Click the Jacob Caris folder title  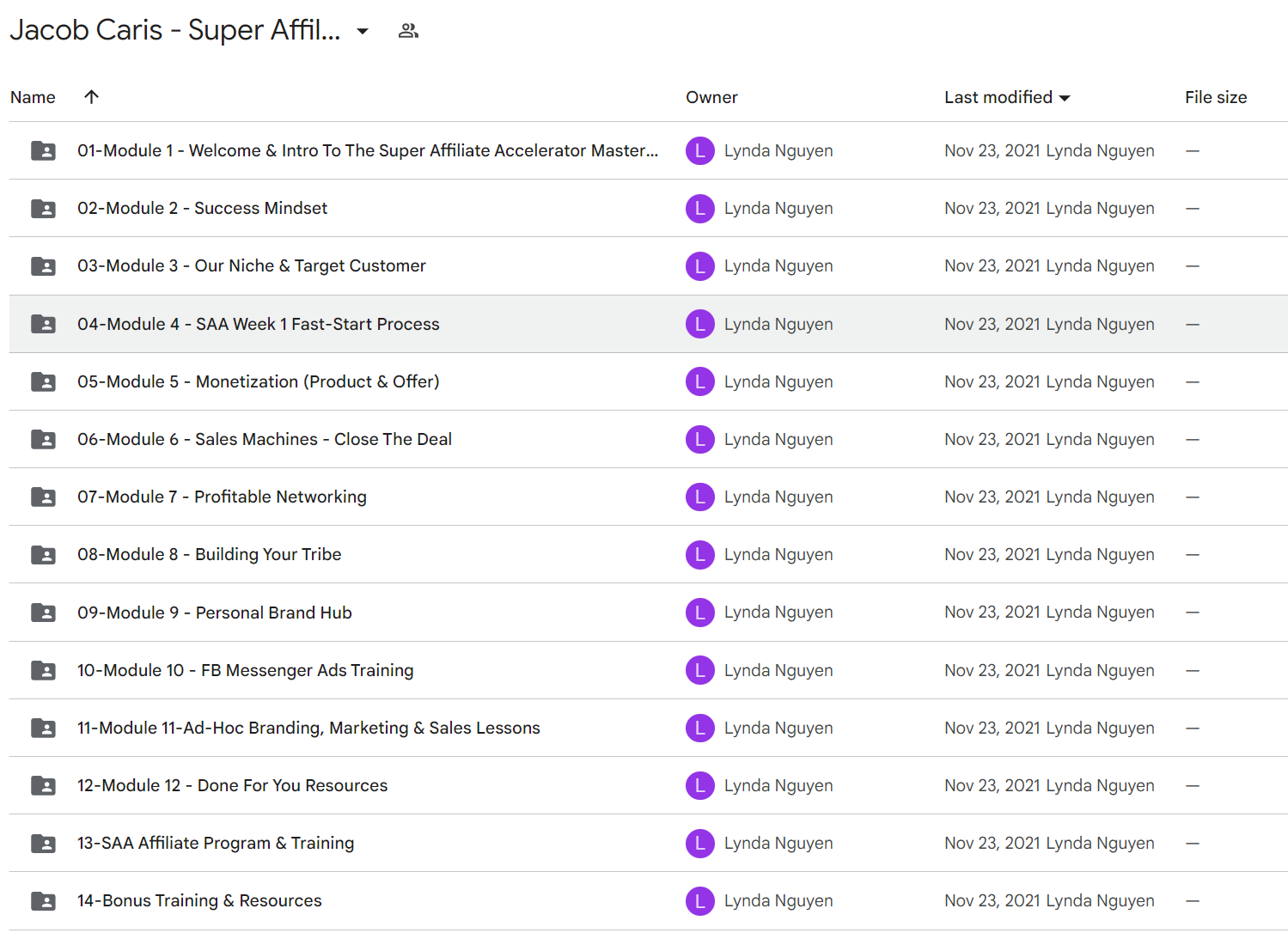175,30
